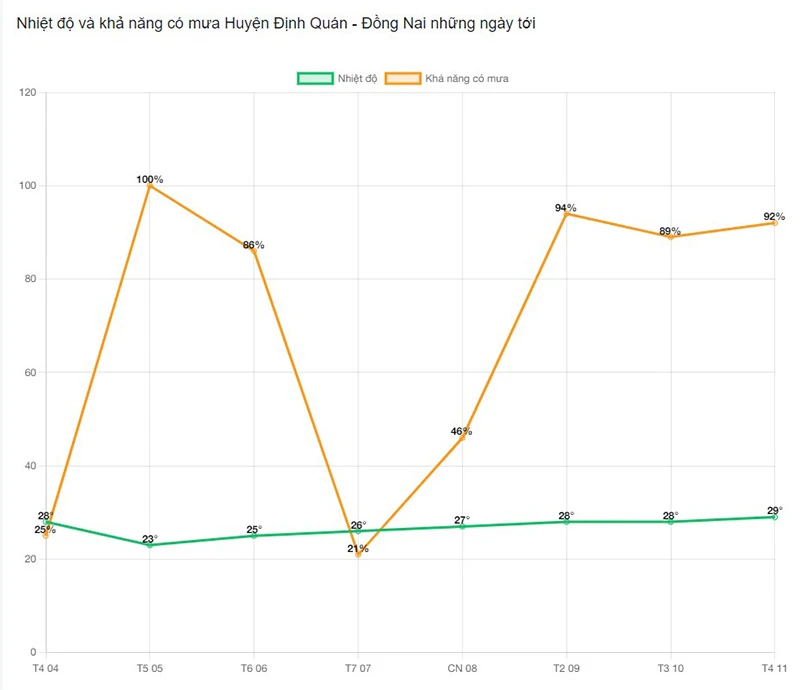
Task: Select the 89% rain point on T3 10
Action: point(670,237)
